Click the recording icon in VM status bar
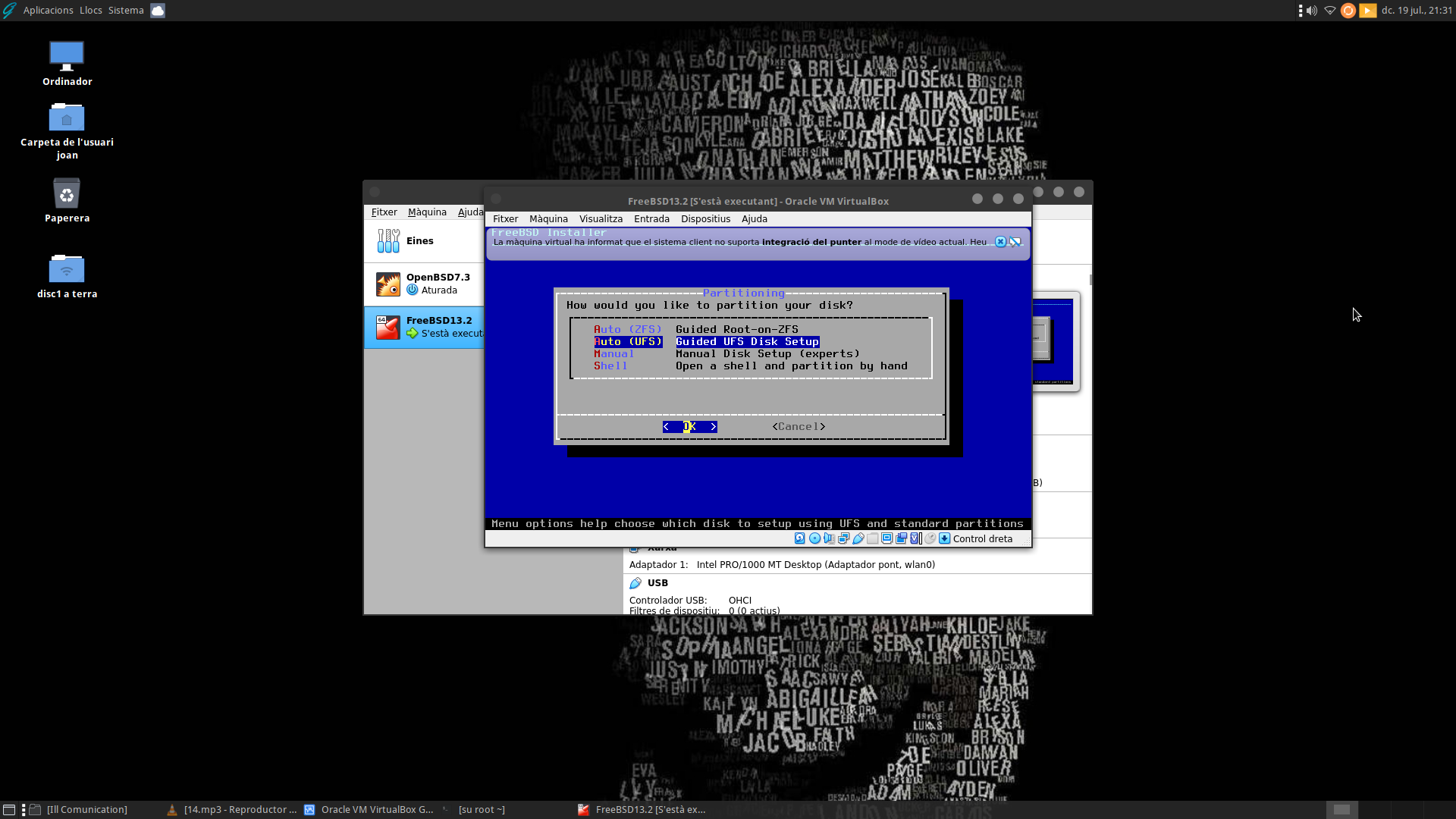Viewport: 1456px width, 819px height. (x=902, y=538)
